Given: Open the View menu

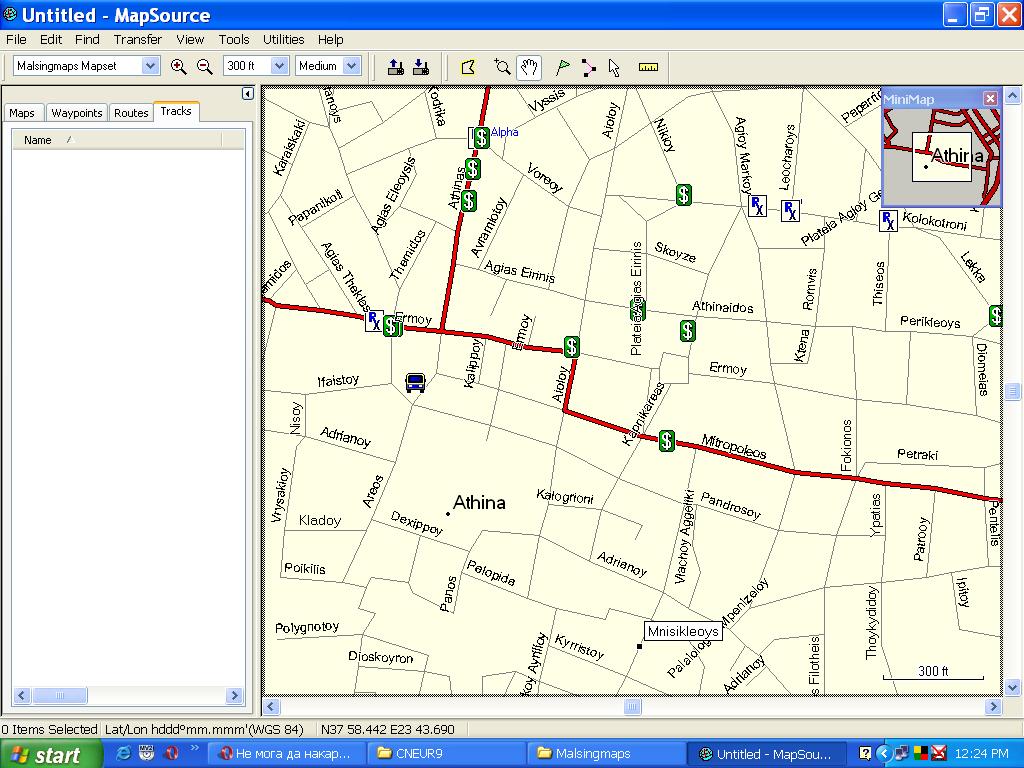Looking at the screenshot, I should point(190,39).
